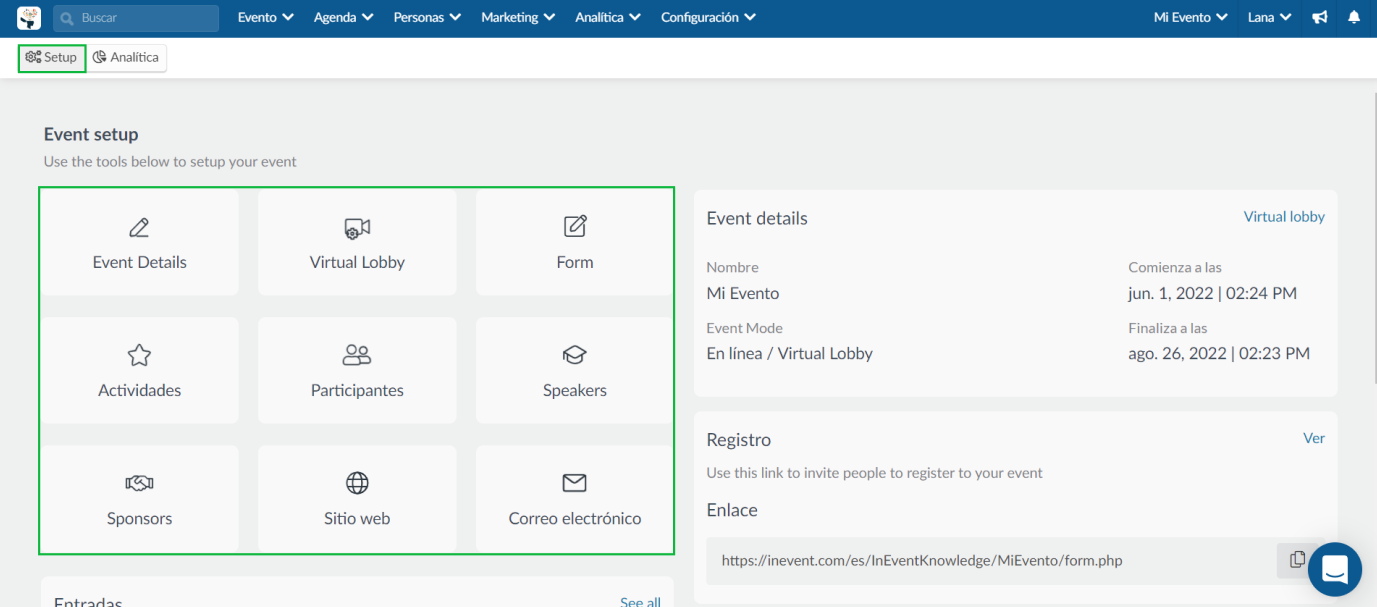The height and width of the screenshot is (607, 1377).
Task: Click the event name Mi Evento text
Action: [743, 294]
